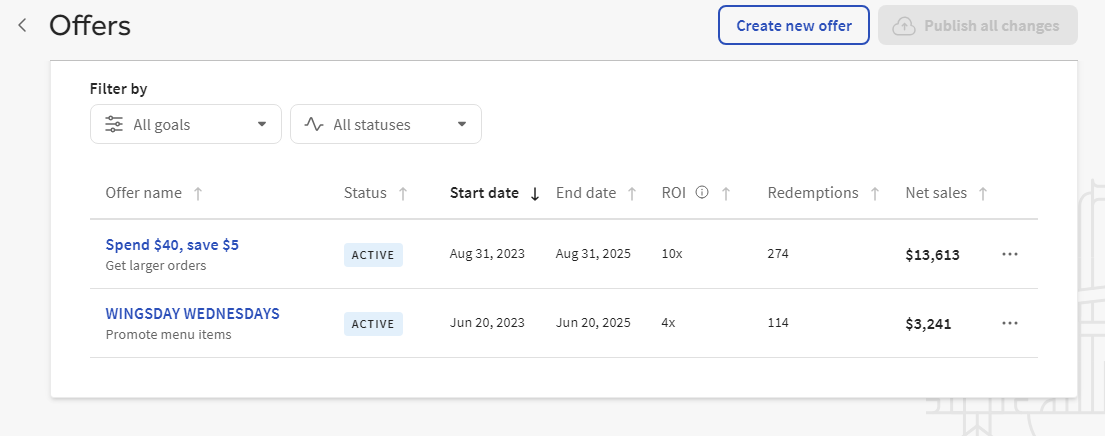Open the more options menu for WINGSDAY WEDNESDAYS
1105x436 pixels.
pyautogui.click(x=1009, y=323)
